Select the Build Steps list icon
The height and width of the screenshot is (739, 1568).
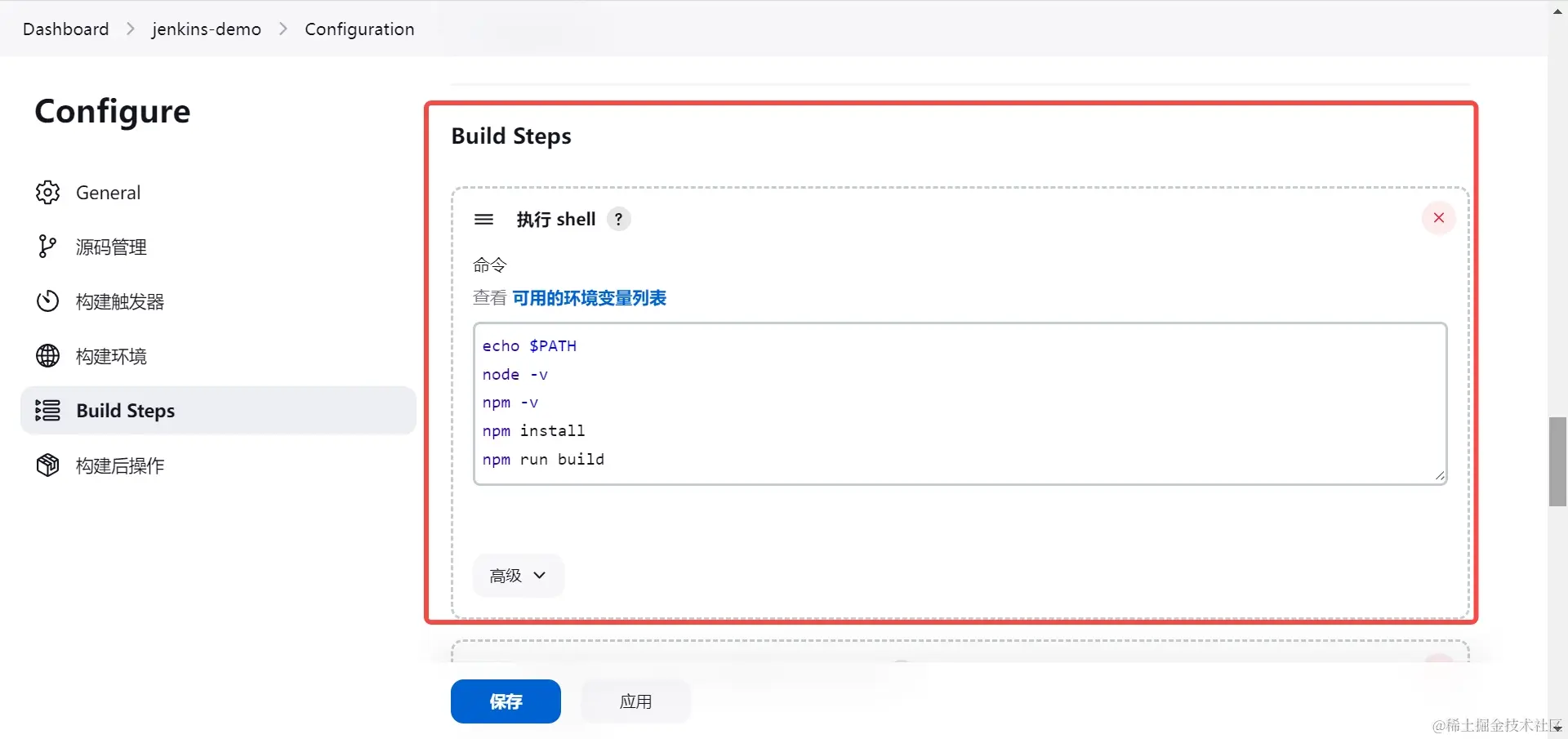pos(47,411)
